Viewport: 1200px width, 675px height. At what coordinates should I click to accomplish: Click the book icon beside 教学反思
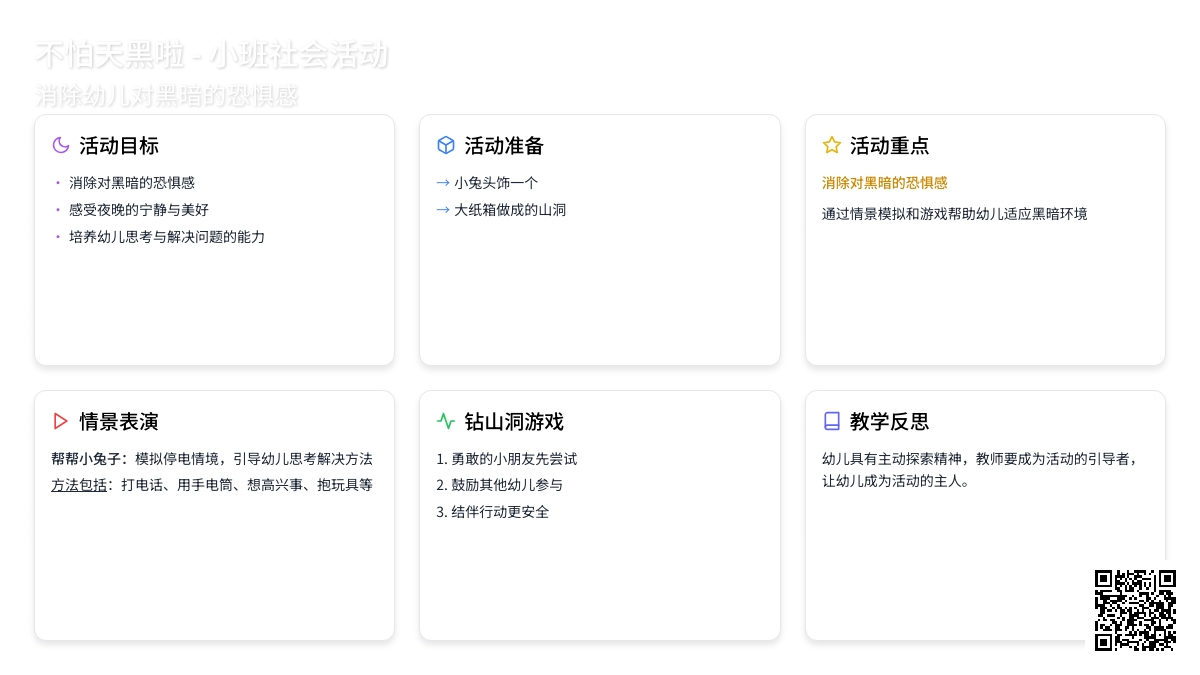[831, 421]
